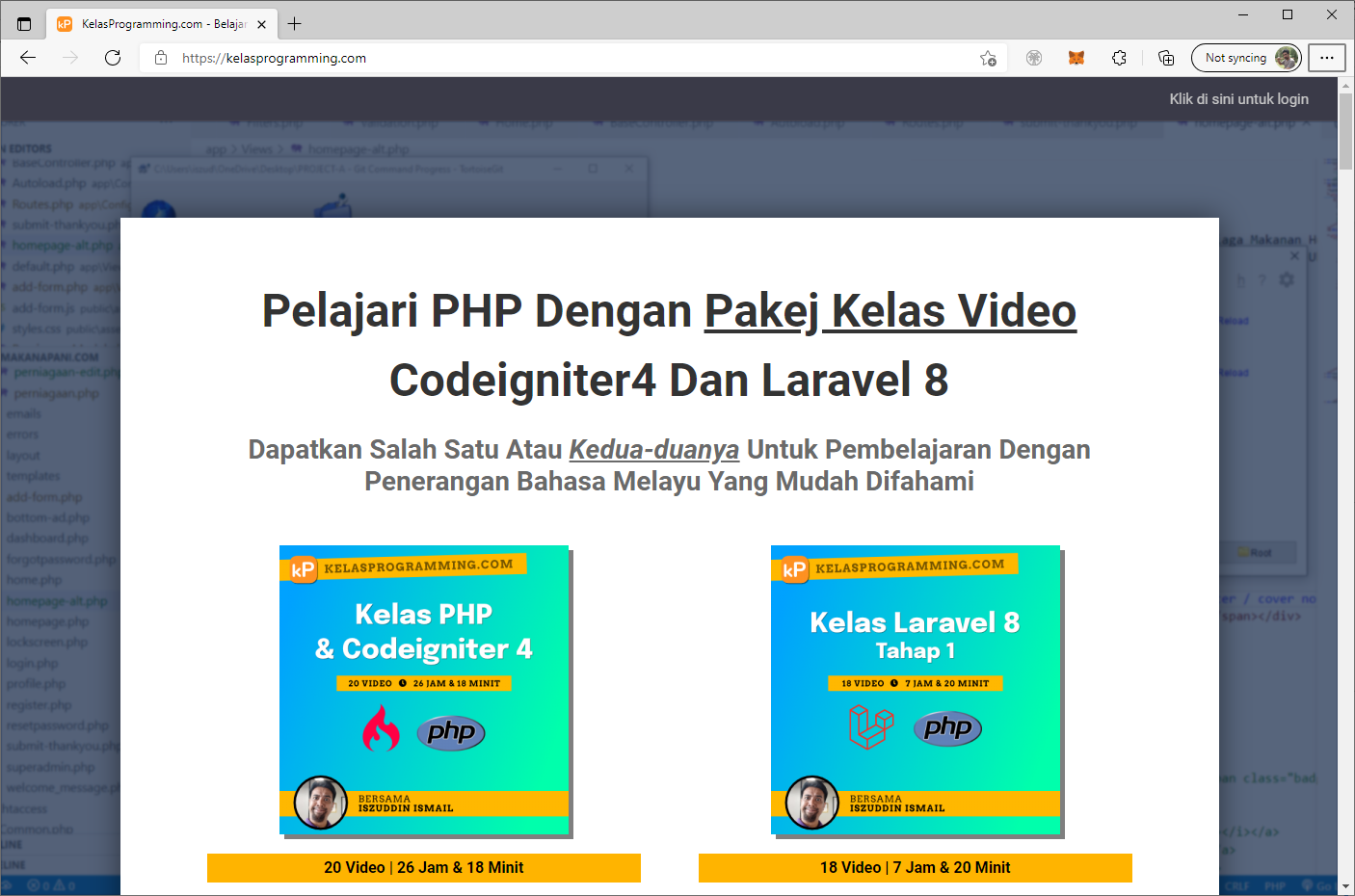Viewport: 1355px width, 896px height.
Task: Add this page to favorites
Action: tap(988, 58)
